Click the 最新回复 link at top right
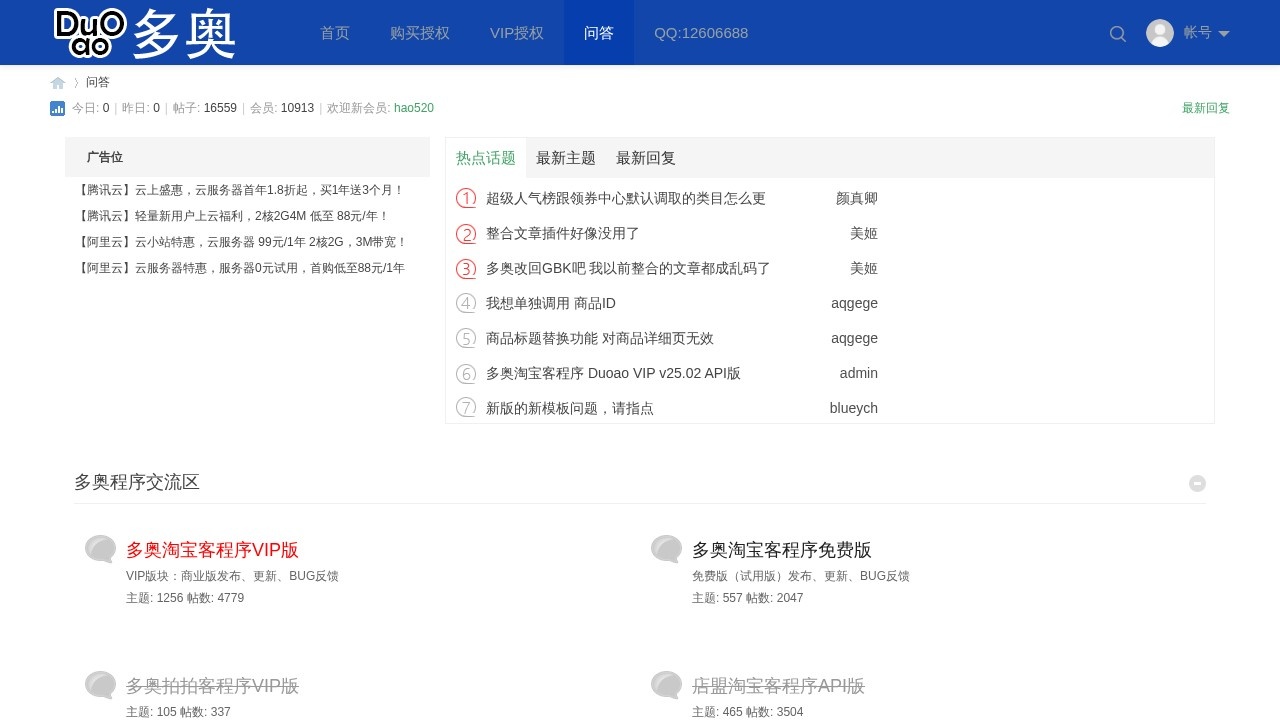Image resolution: width=1280 pixels, height=720 pixels. click(x=1205, y=108)
